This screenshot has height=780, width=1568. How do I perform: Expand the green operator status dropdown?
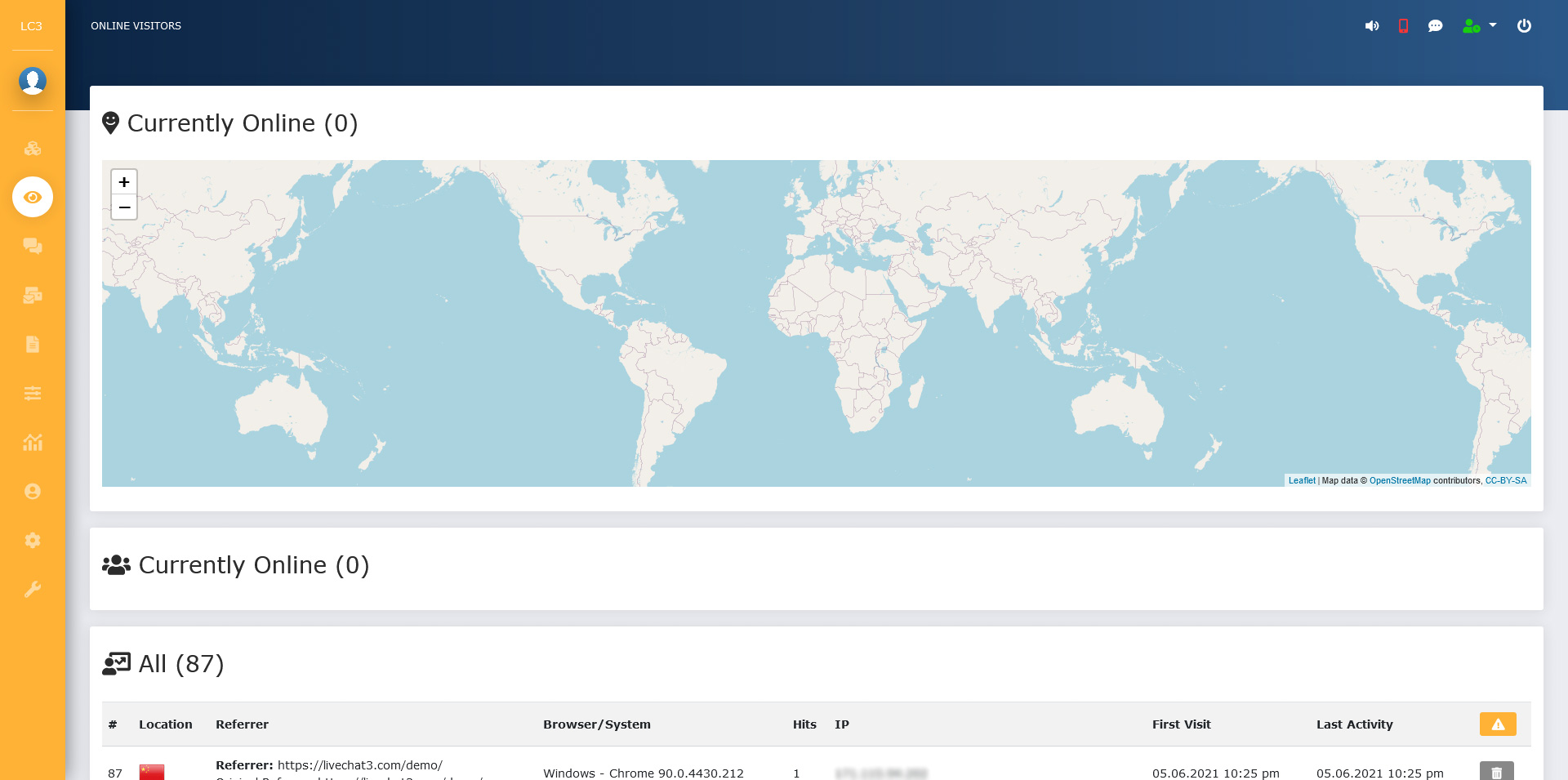[x=1479, y=26]
